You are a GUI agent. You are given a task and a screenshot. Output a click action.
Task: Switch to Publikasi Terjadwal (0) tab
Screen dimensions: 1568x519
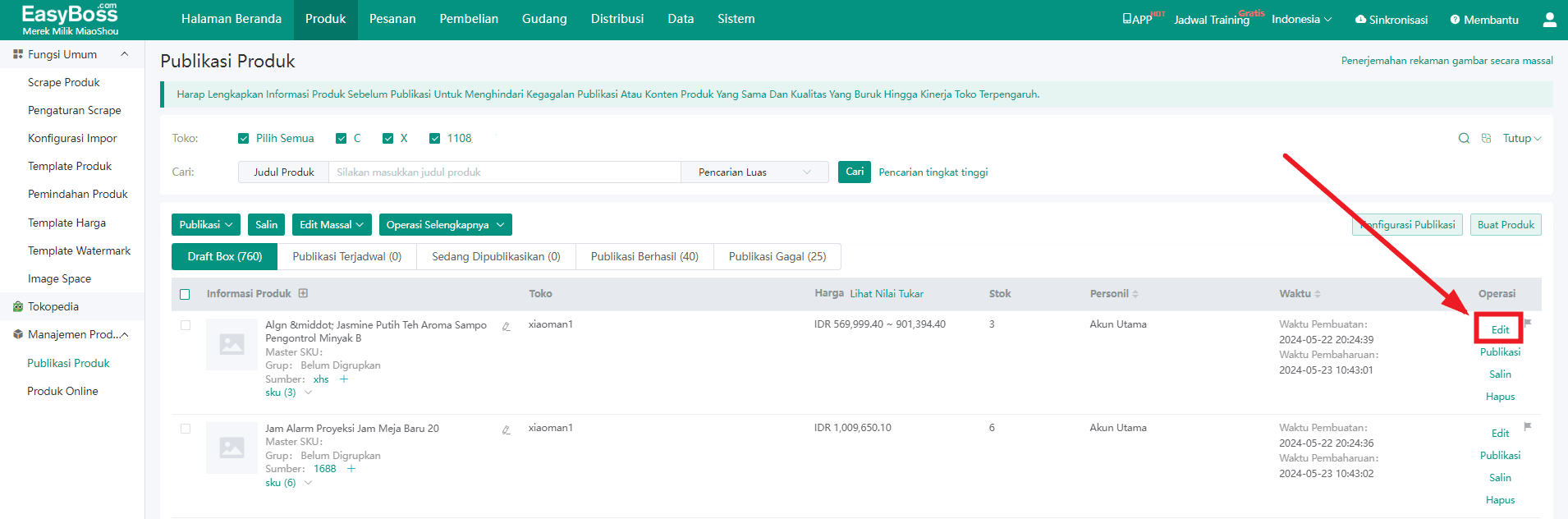(347, 256)
